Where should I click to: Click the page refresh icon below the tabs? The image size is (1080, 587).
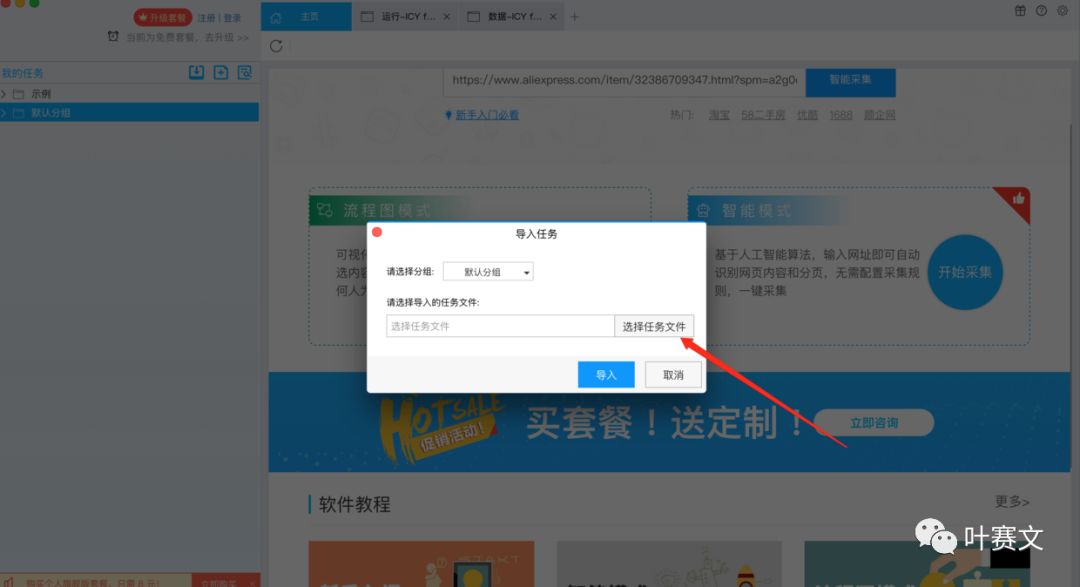pos(276,46)
